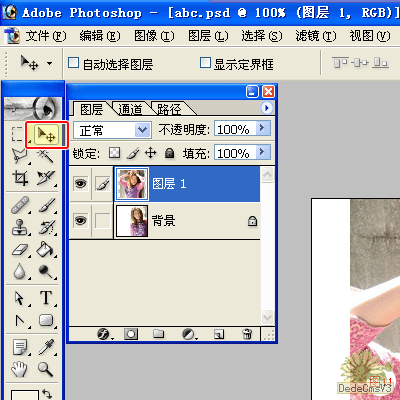The height and width of the screenshot is (400, 400).
Task: Enable 自动选择图层 checkbox
Action: click(x=73, y=63)
